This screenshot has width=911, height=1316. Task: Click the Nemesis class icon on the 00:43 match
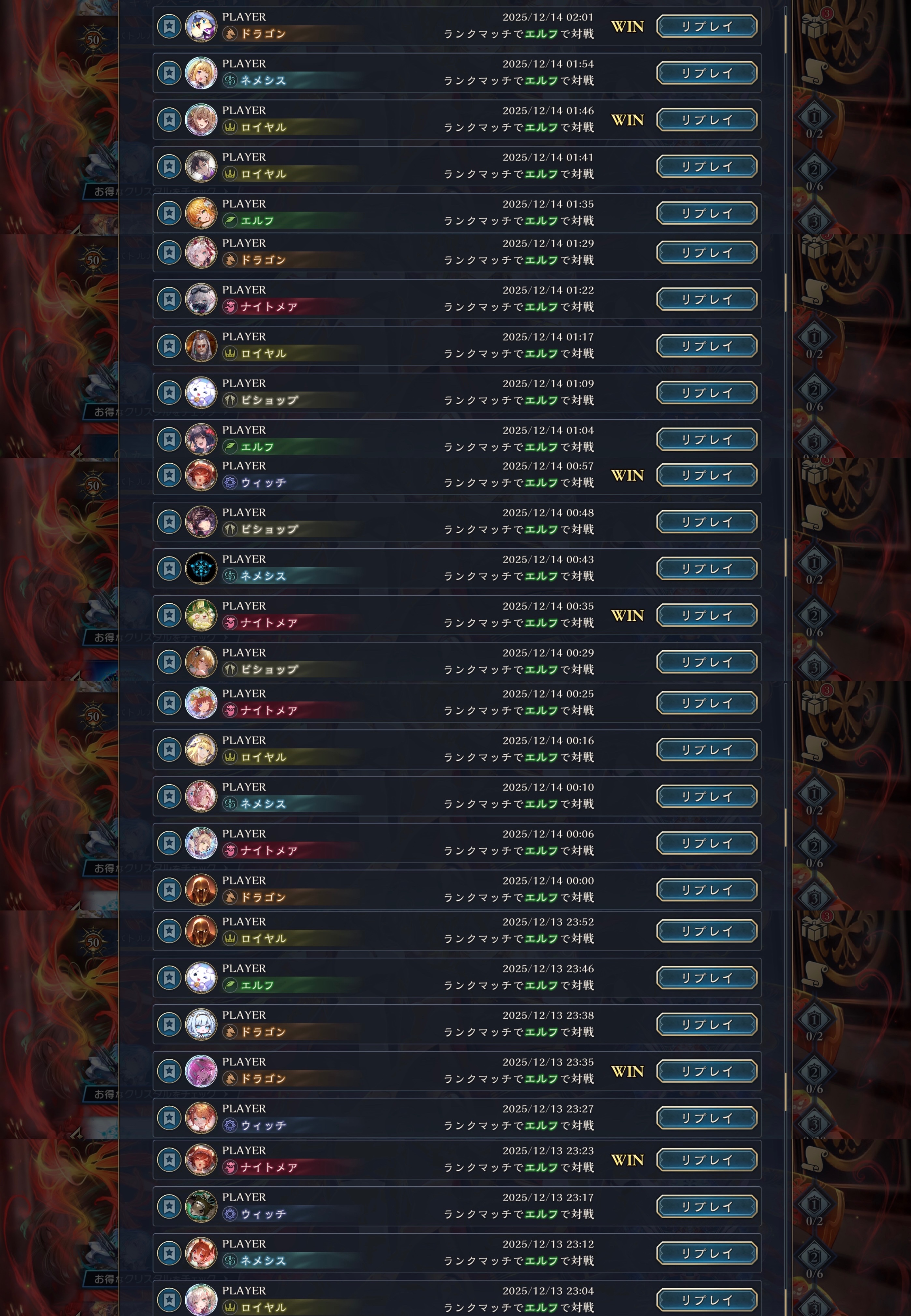click(230, 576)
